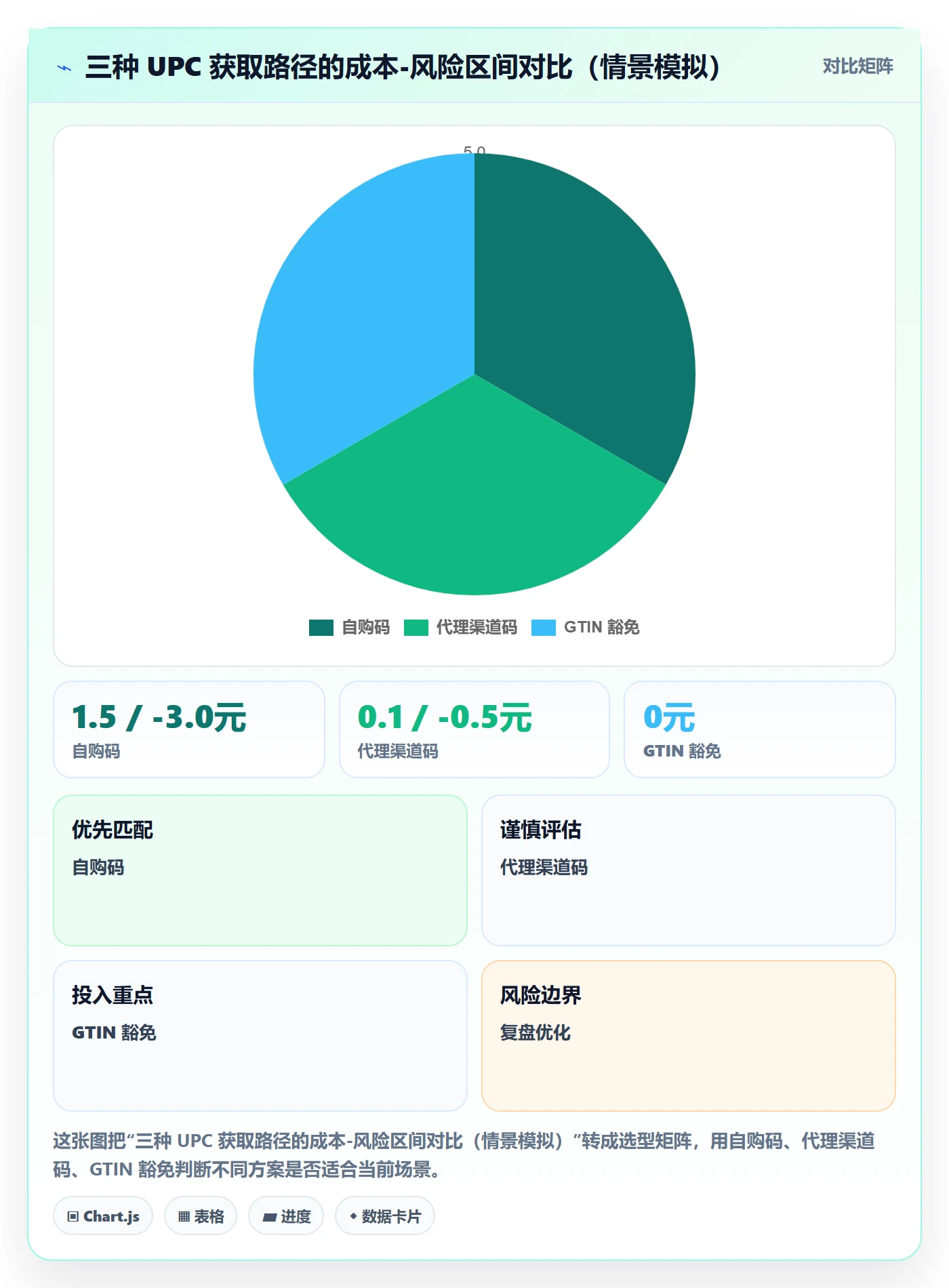
Task: Click the Chart.js tag icon
Action: coord(73,1216)
